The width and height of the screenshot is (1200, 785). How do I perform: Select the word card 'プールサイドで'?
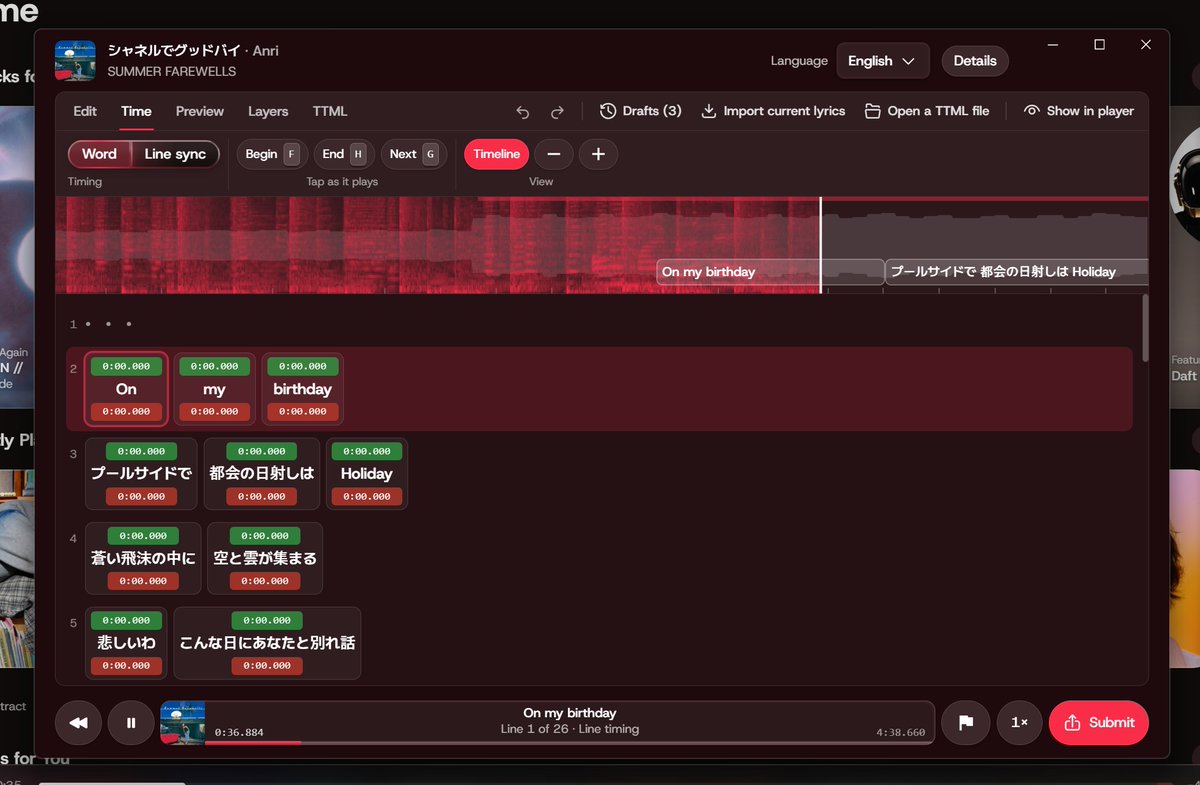click(141, 474)
